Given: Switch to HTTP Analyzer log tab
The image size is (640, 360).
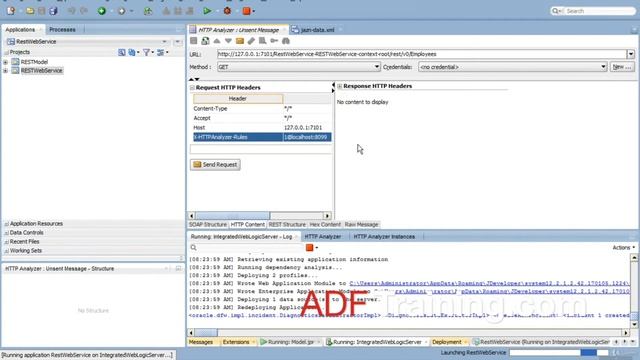Looking at the screenshot, I should (322, 237).
